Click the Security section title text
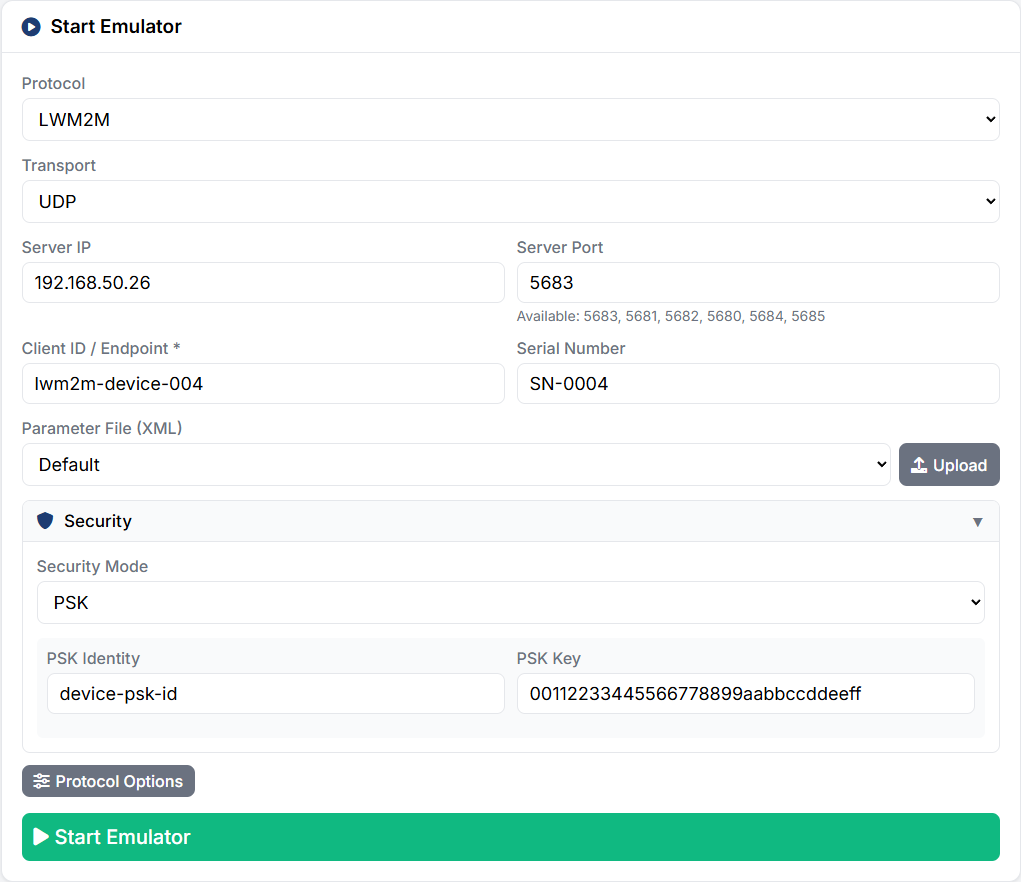 pos(98,521)
